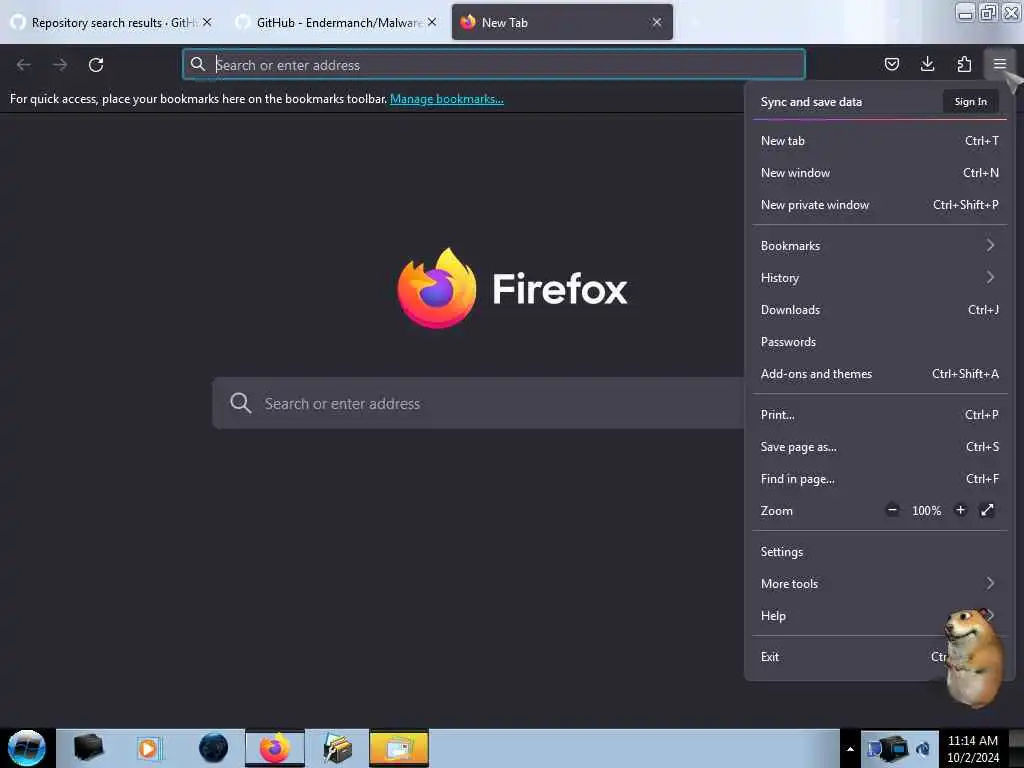This screenshot has width=1024, height=768.
Task: Open the Downloads arrow toolbar icon
Action: [927, 64]
